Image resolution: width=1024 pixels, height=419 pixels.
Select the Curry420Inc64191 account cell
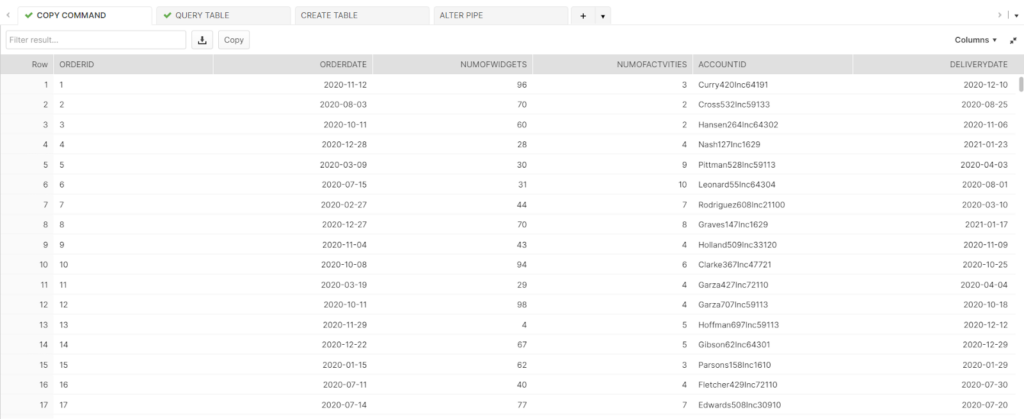[x=733, y=84]
